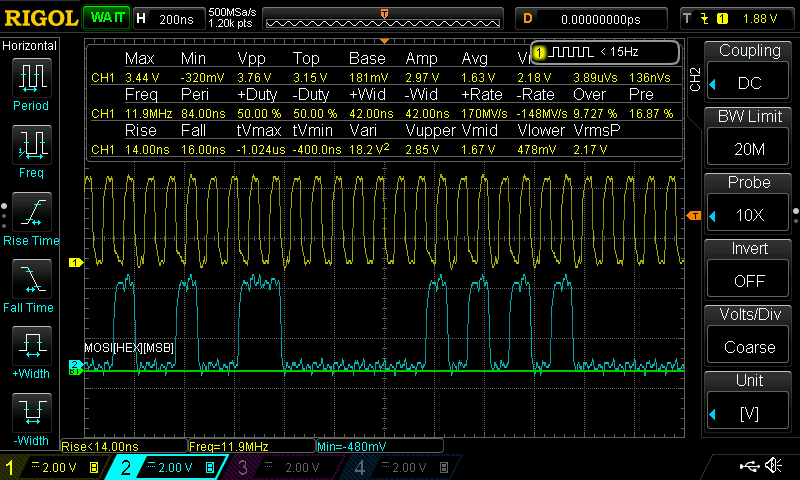Click the table Freq value 11.9MHz
800x480 pixels.
coord(148,113)
